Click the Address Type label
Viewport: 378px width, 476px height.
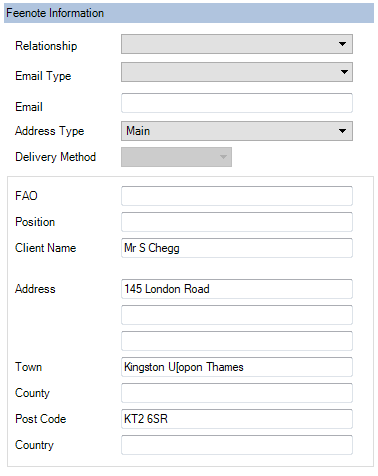pos(49,131)
